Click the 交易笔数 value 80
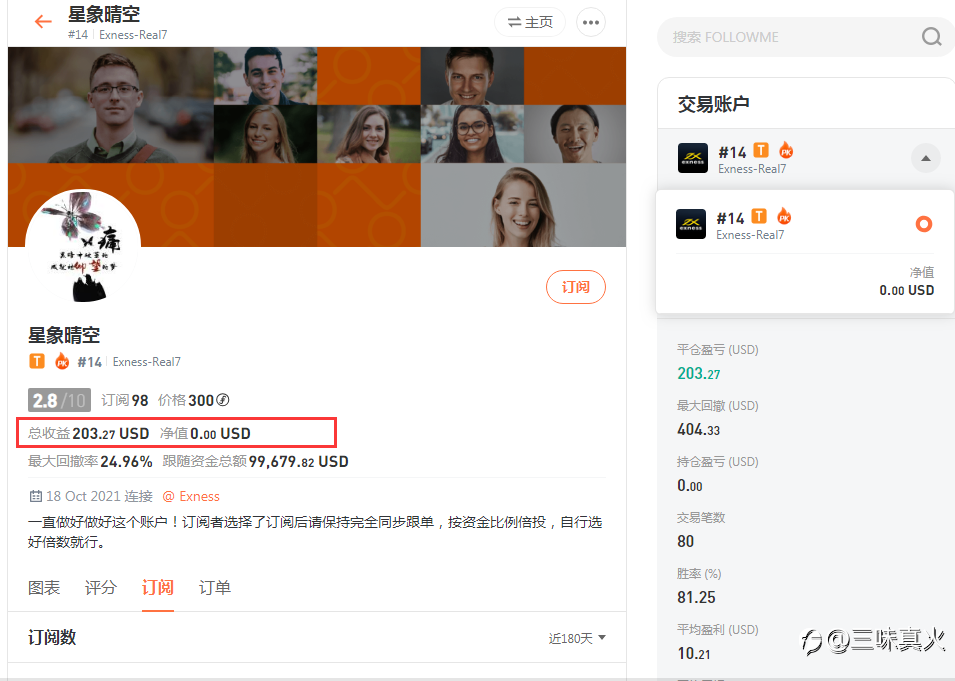Screen dimensions: 955x681 (x=686, y=541)
